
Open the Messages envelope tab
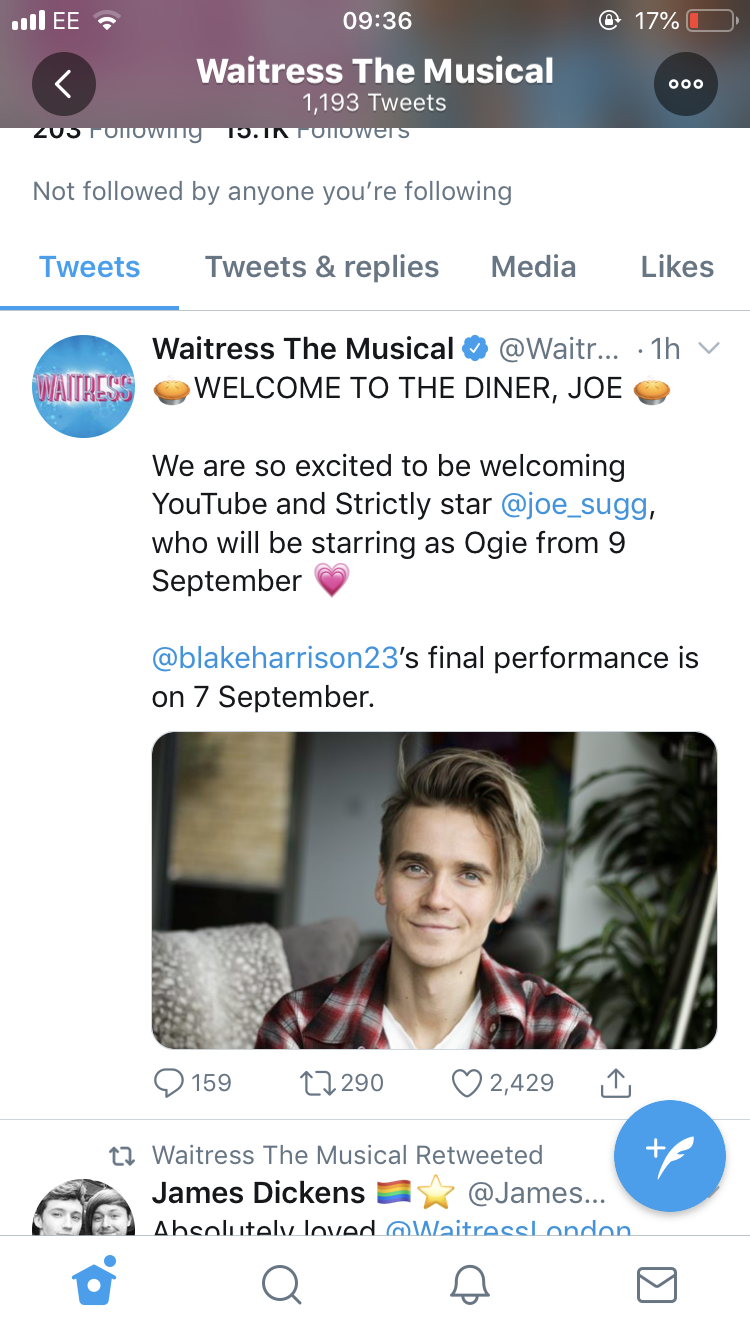657,1284
